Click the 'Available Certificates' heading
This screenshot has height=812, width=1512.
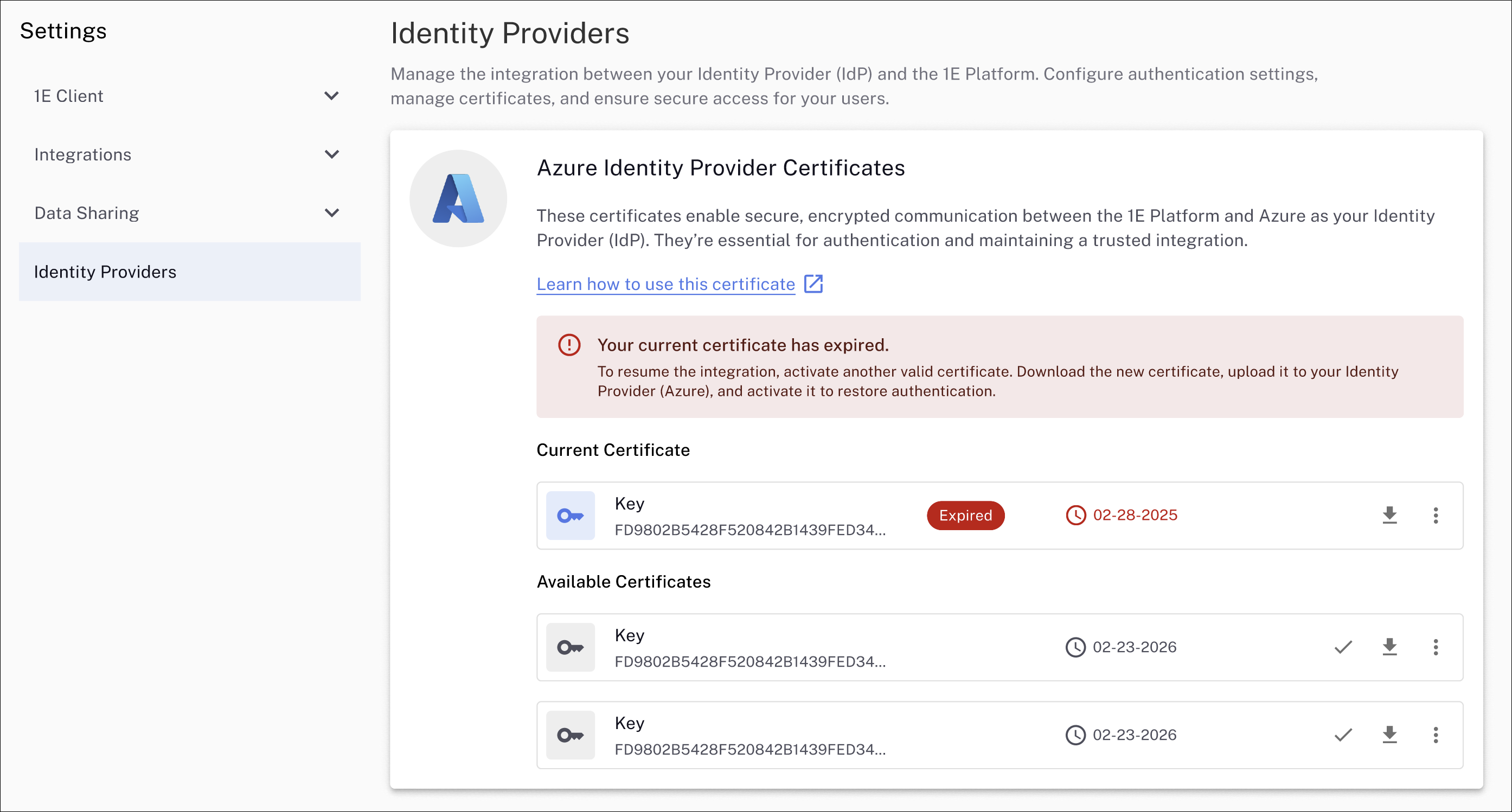pyautogui.click(x=623, y=582)
